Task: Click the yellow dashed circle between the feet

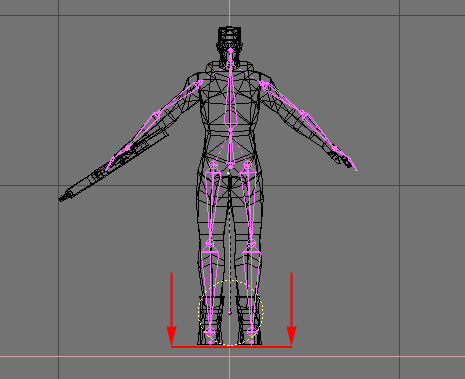Action: click(231, 313)
